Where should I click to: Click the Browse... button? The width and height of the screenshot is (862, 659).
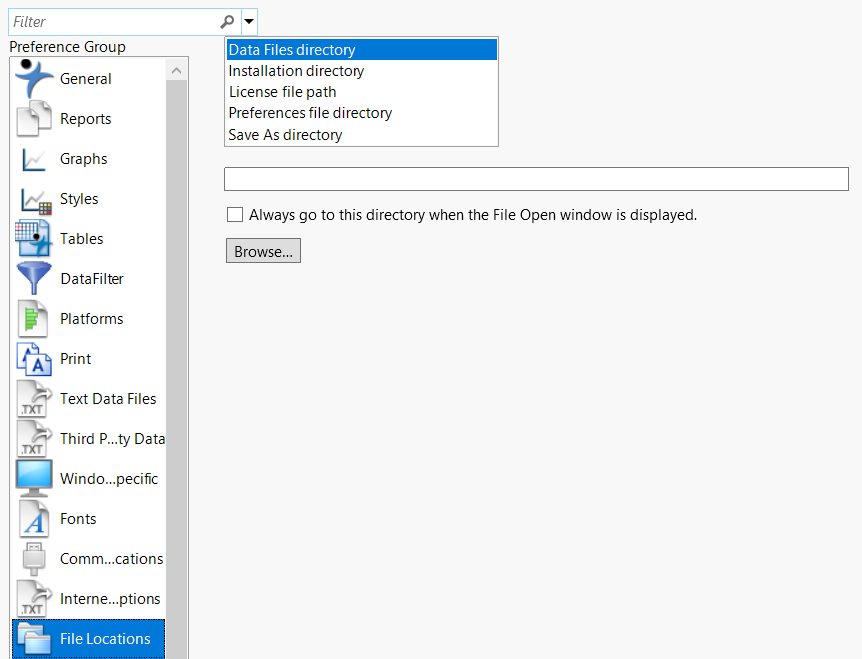263,252
